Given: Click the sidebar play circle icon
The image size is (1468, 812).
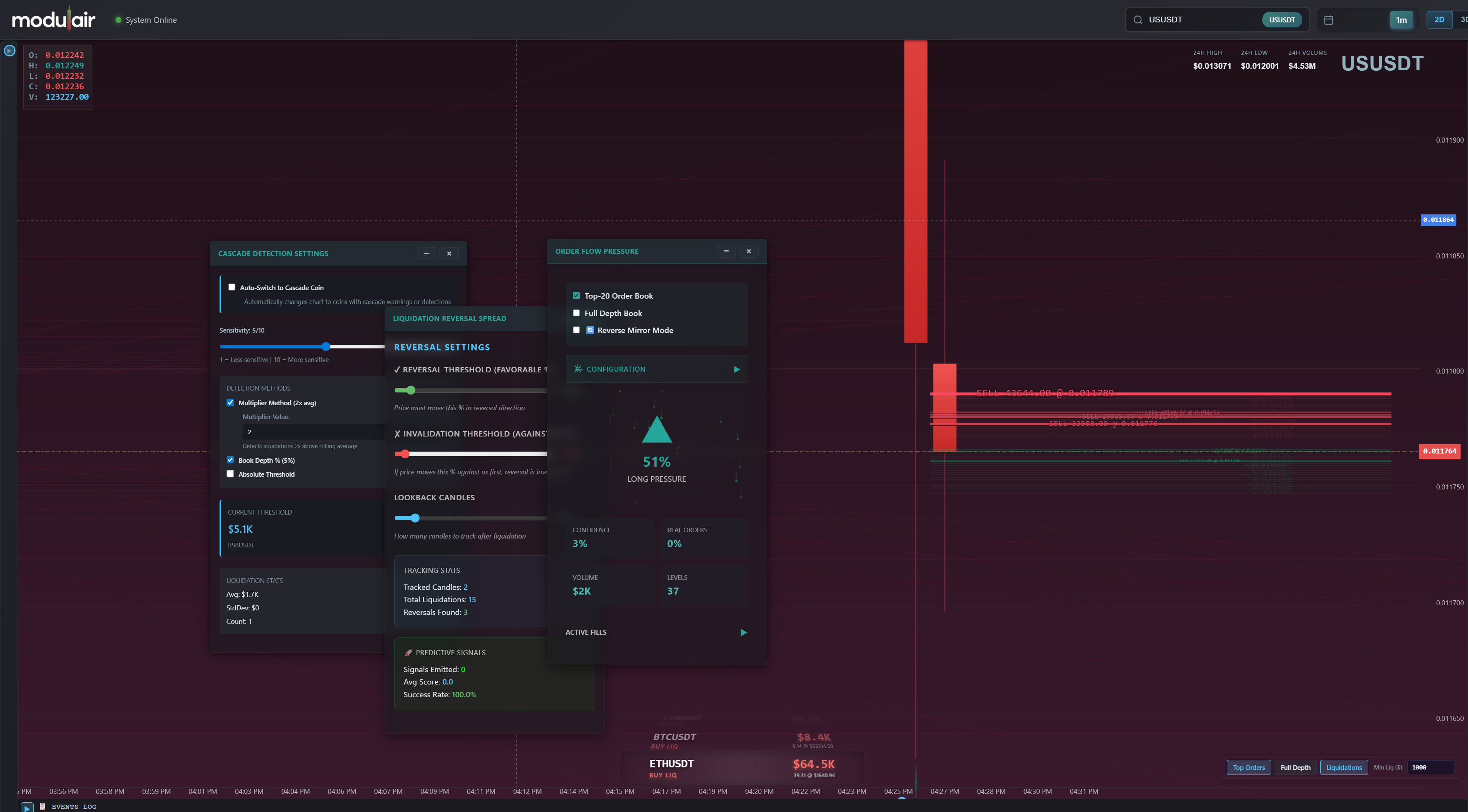Looking at the screenshot, I should coord(9,51).
